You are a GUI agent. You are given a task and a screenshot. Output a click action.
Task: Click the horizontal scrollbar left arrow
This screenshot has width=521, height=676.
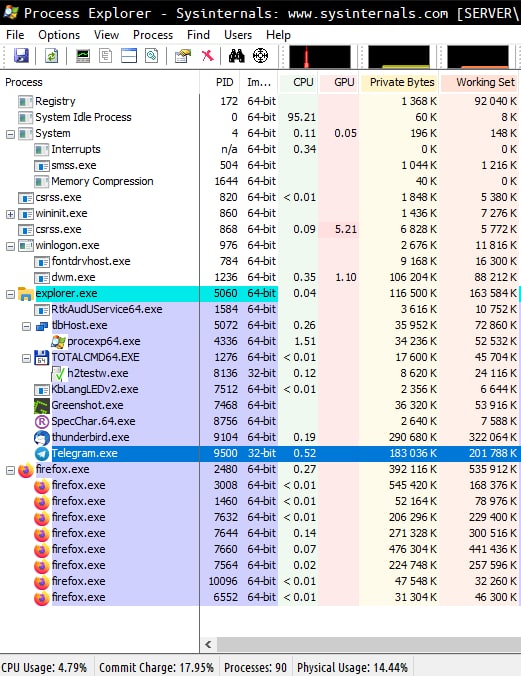coord(209,644)
